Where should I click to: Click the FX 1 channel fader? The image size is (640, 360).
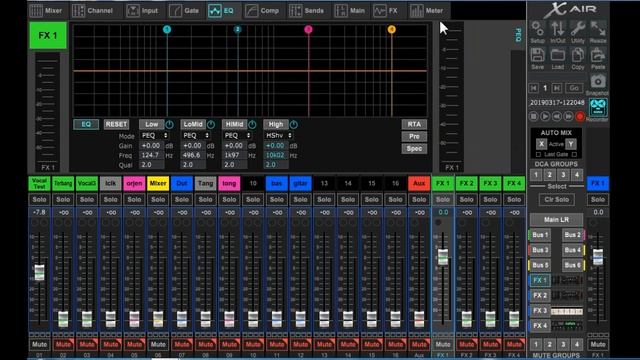point(443,257)
